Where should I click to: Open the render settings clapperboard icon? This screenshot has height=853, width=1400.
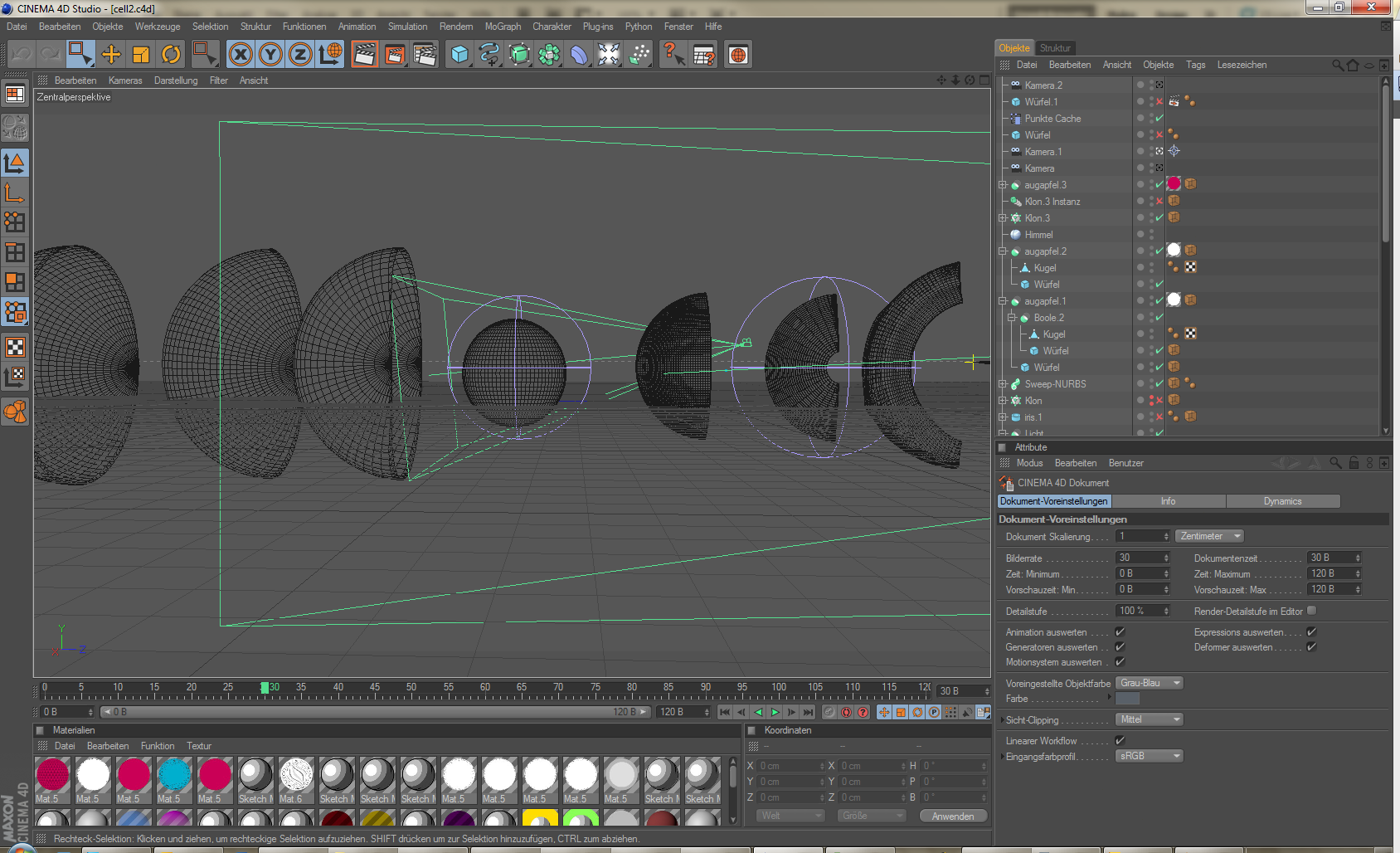click(x=425, y=55)
